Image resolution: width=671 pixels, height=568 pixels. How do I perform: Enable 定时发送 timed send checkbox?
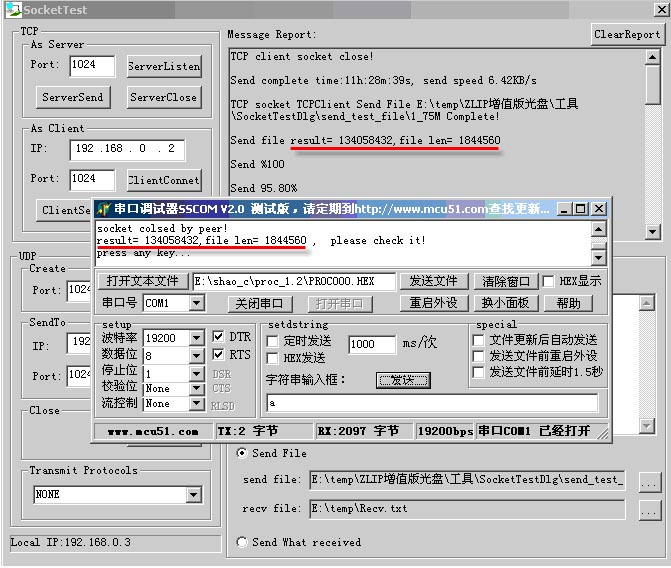274,342
